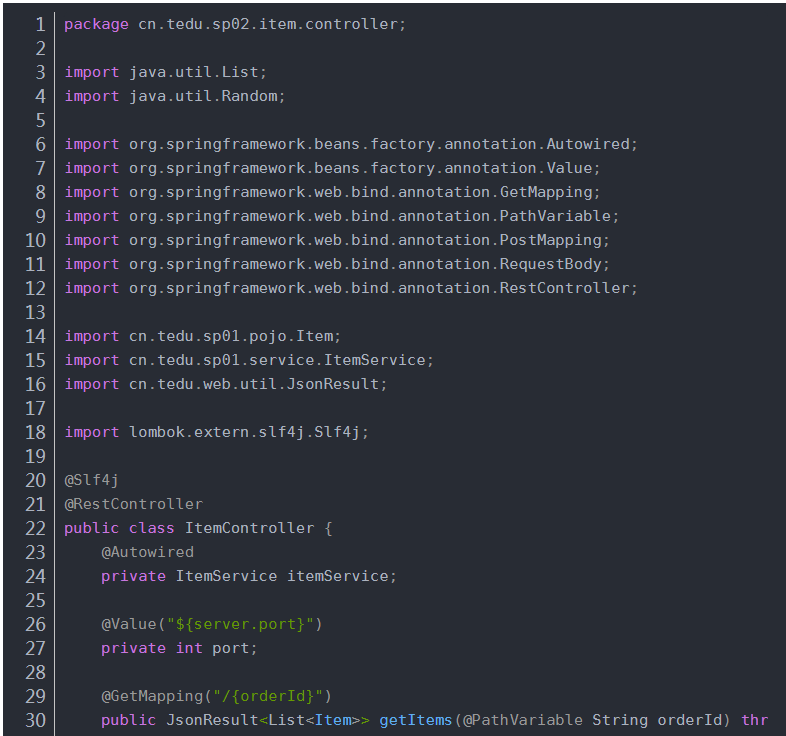Click the private int port declaration
This screenshot has height=736, width=786.
[179, 648]
